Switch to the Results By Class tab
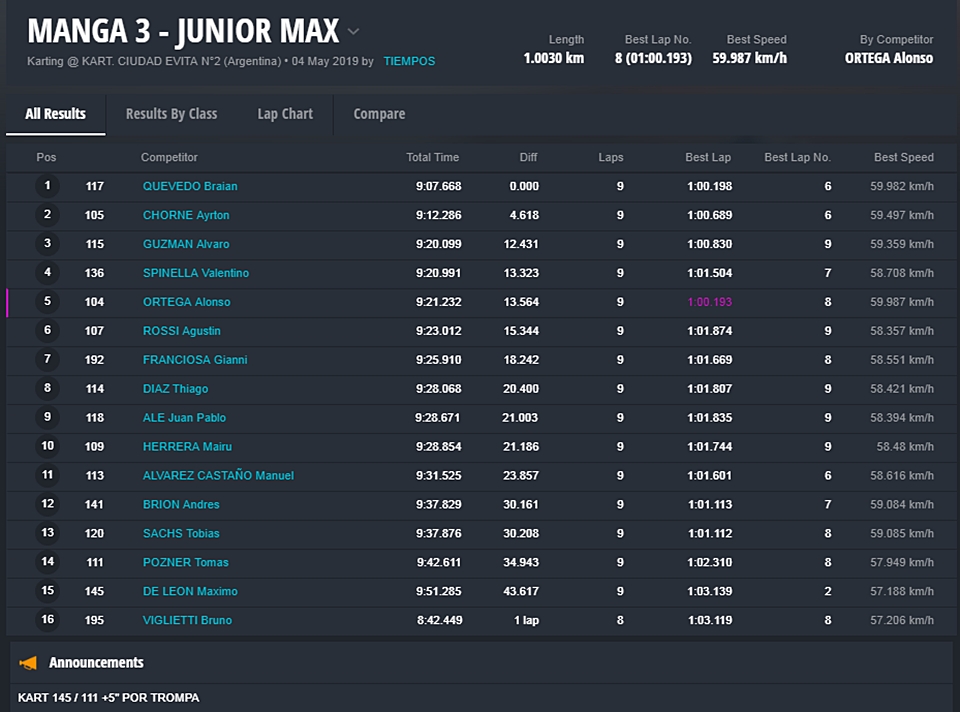 point(171,114)
